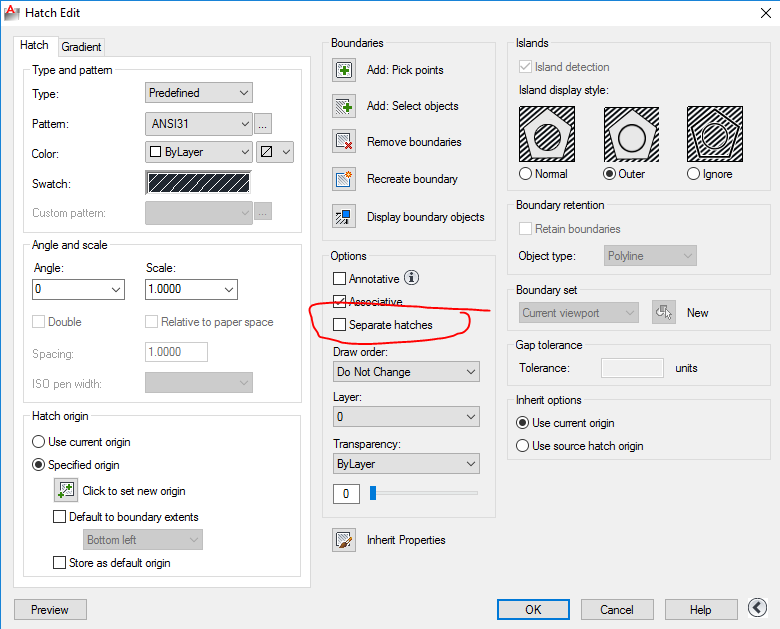
Task: Click the Recreate boundary label
Action: pos(412,179)
